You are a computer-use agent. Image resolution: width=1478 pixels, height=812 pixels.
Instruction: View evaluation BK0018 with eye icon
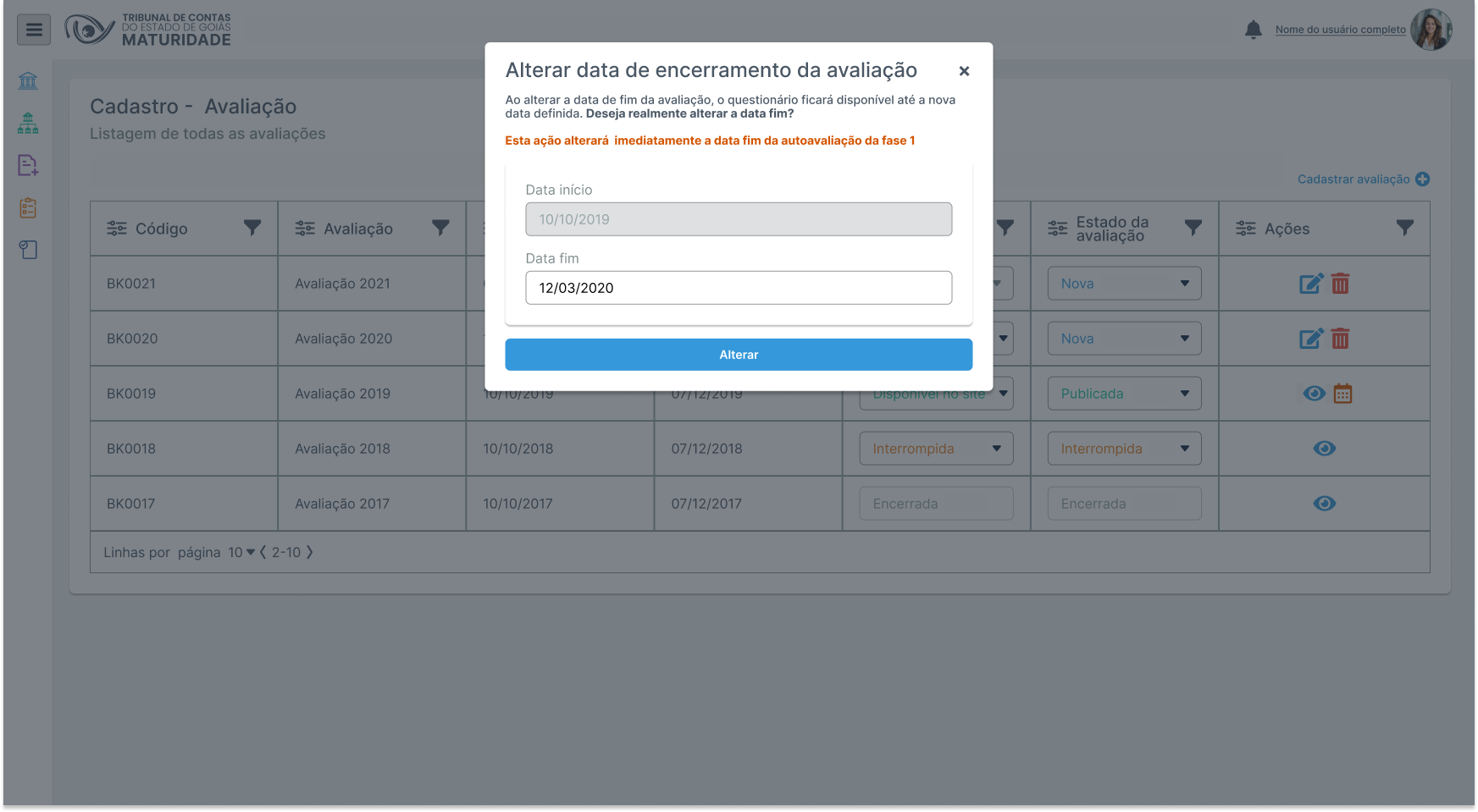tap(1324, 449)
